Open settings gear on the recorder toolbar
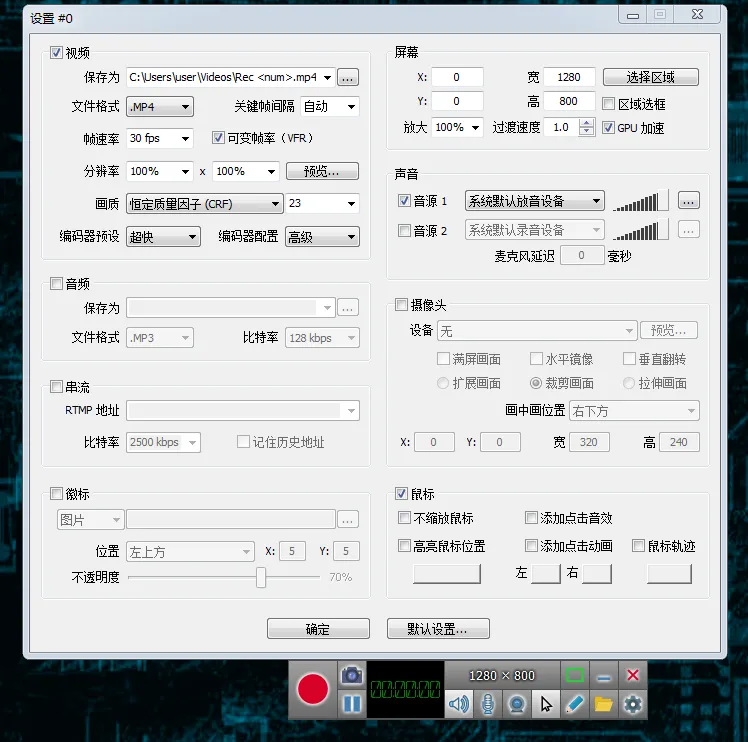 point(633,704)
